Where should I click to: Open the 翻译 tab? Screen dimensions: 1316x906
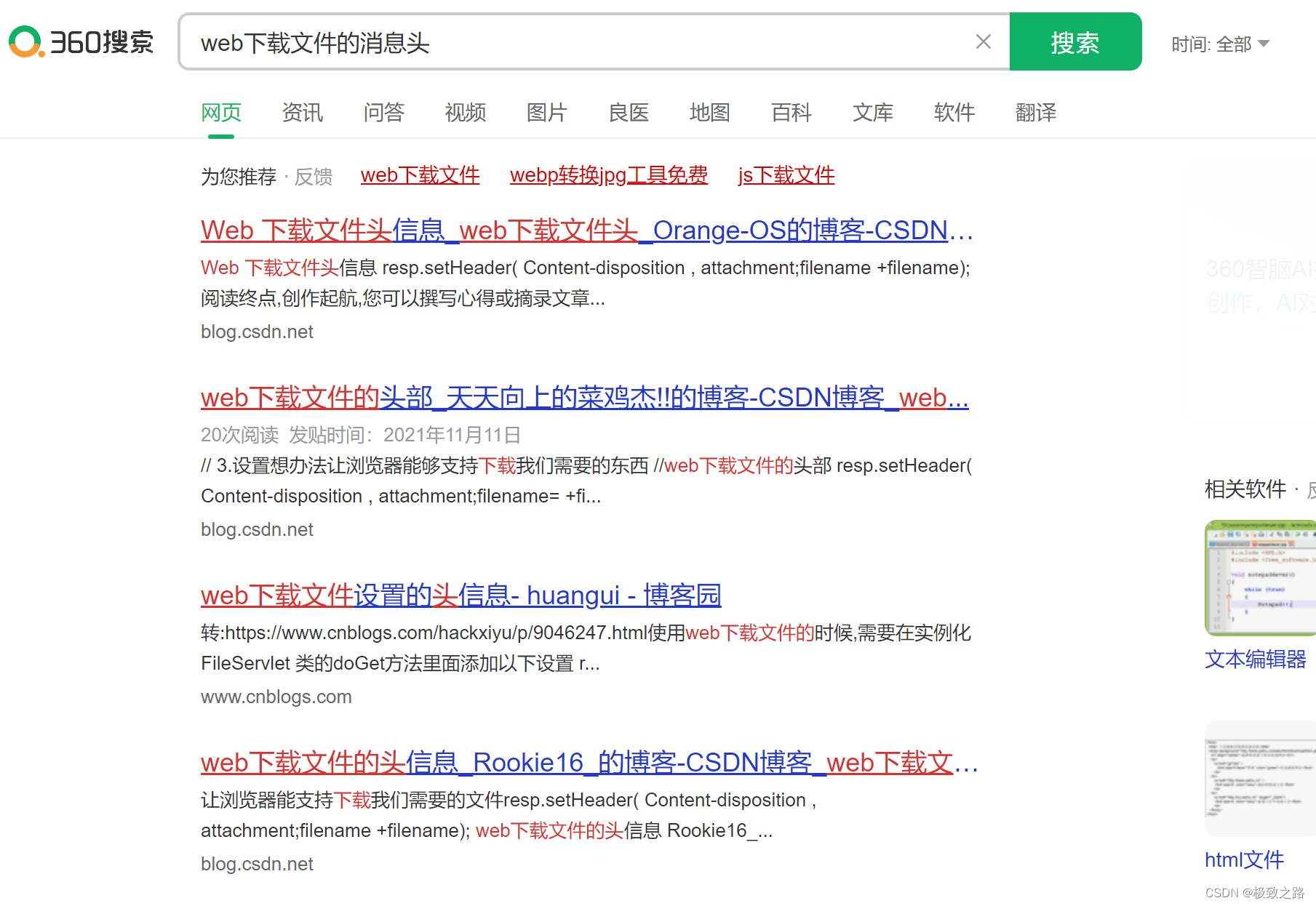click(x=1036, y=113)
